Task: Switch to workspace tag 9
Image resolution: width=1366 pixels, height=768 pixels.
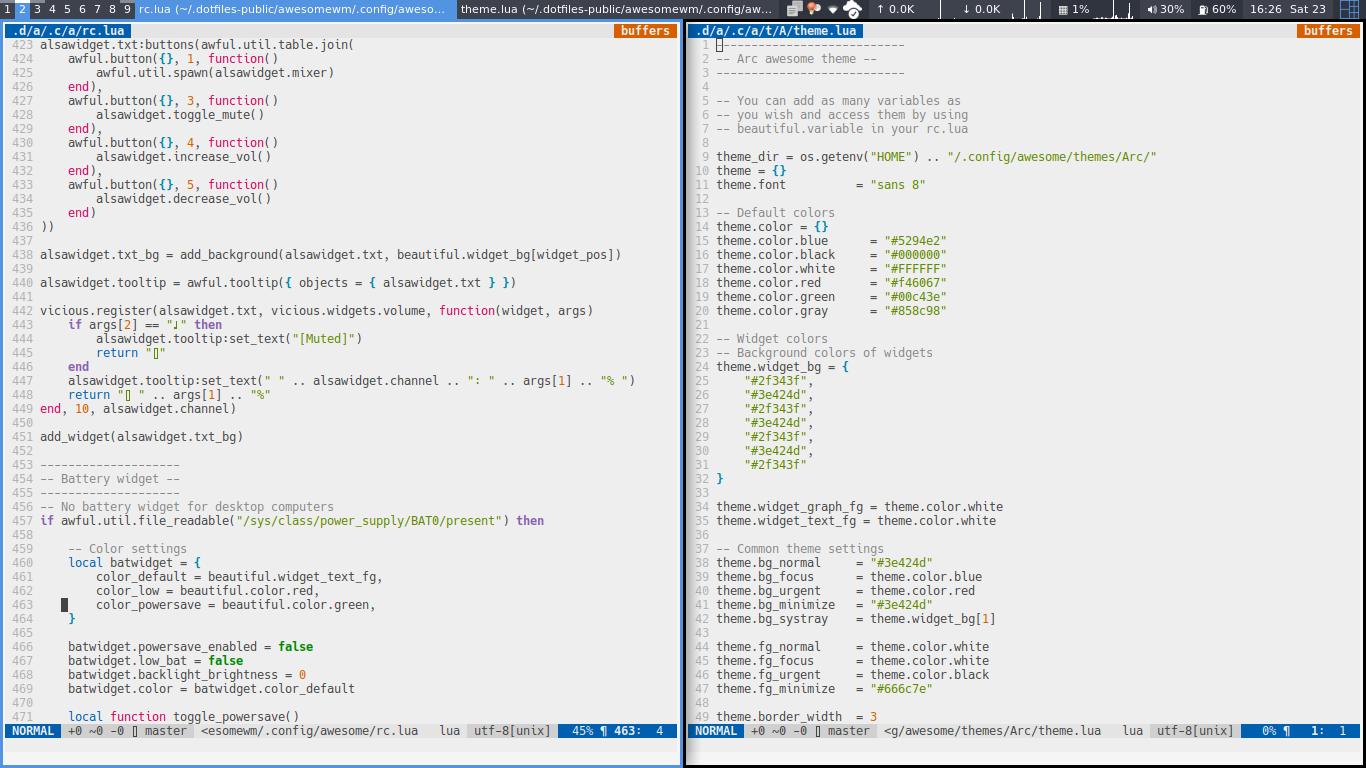Action: click(x=127, y=9)
